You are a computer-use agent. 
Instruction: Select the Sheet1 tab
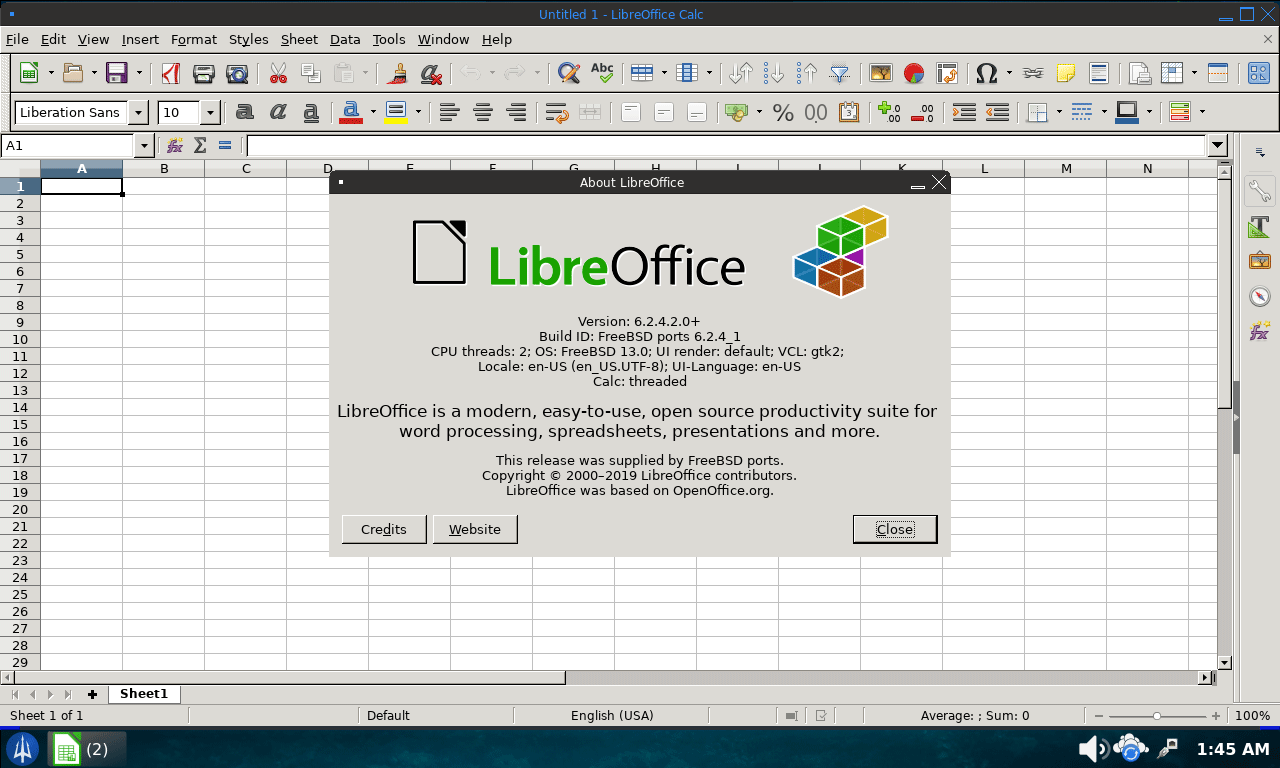[x=144, y=693]
